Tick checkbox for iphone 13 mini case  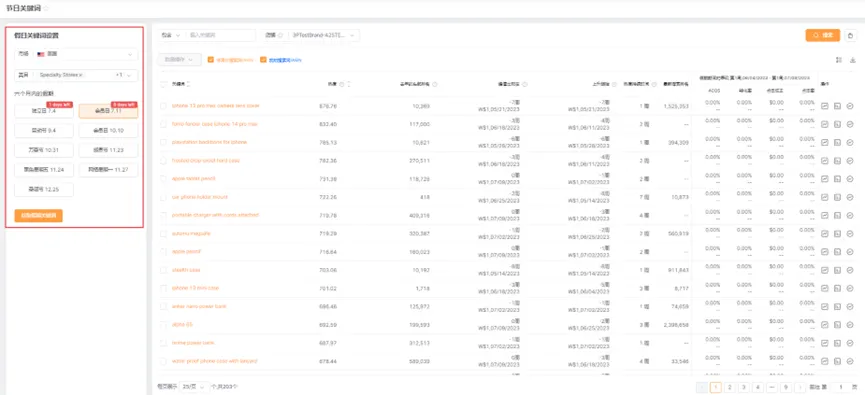163,288
